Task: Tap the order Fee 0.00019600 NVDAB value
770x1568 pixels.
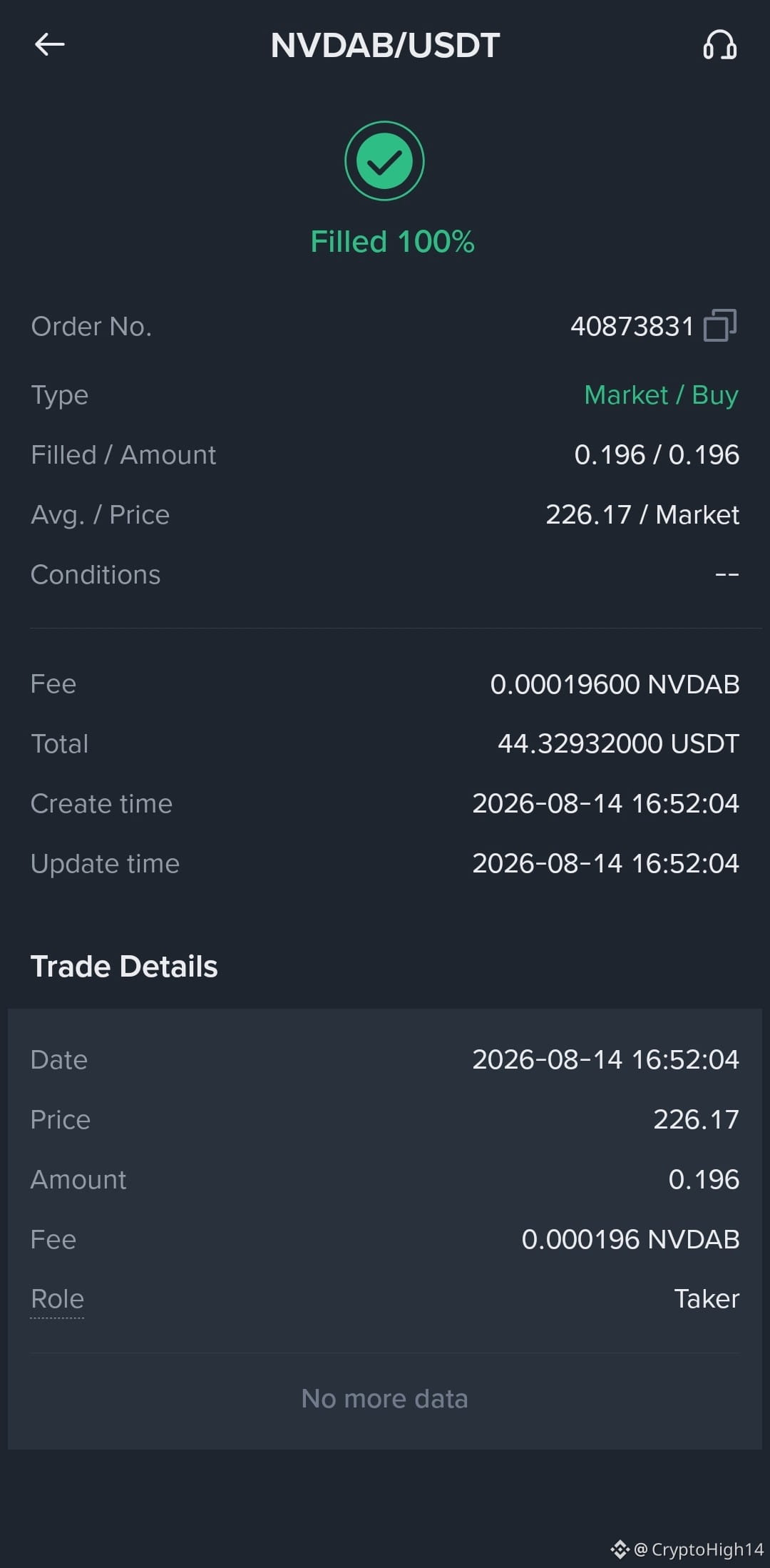Action: click(x=615, y=684)
